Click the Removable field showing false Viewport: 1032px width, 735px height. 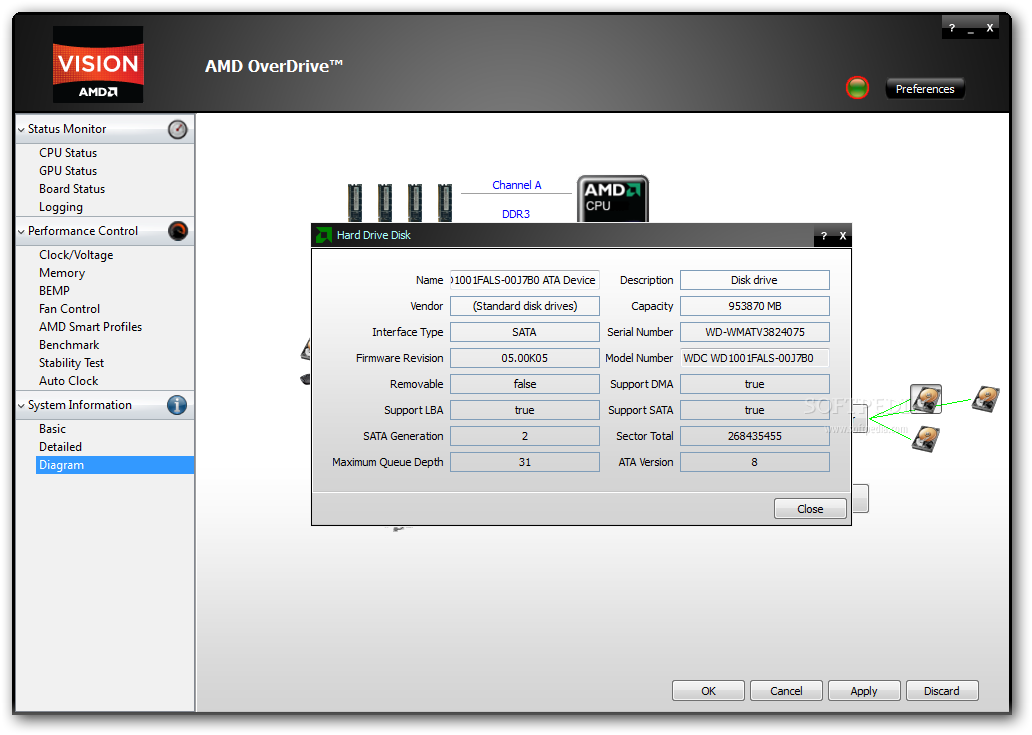[x=525, y=384]
